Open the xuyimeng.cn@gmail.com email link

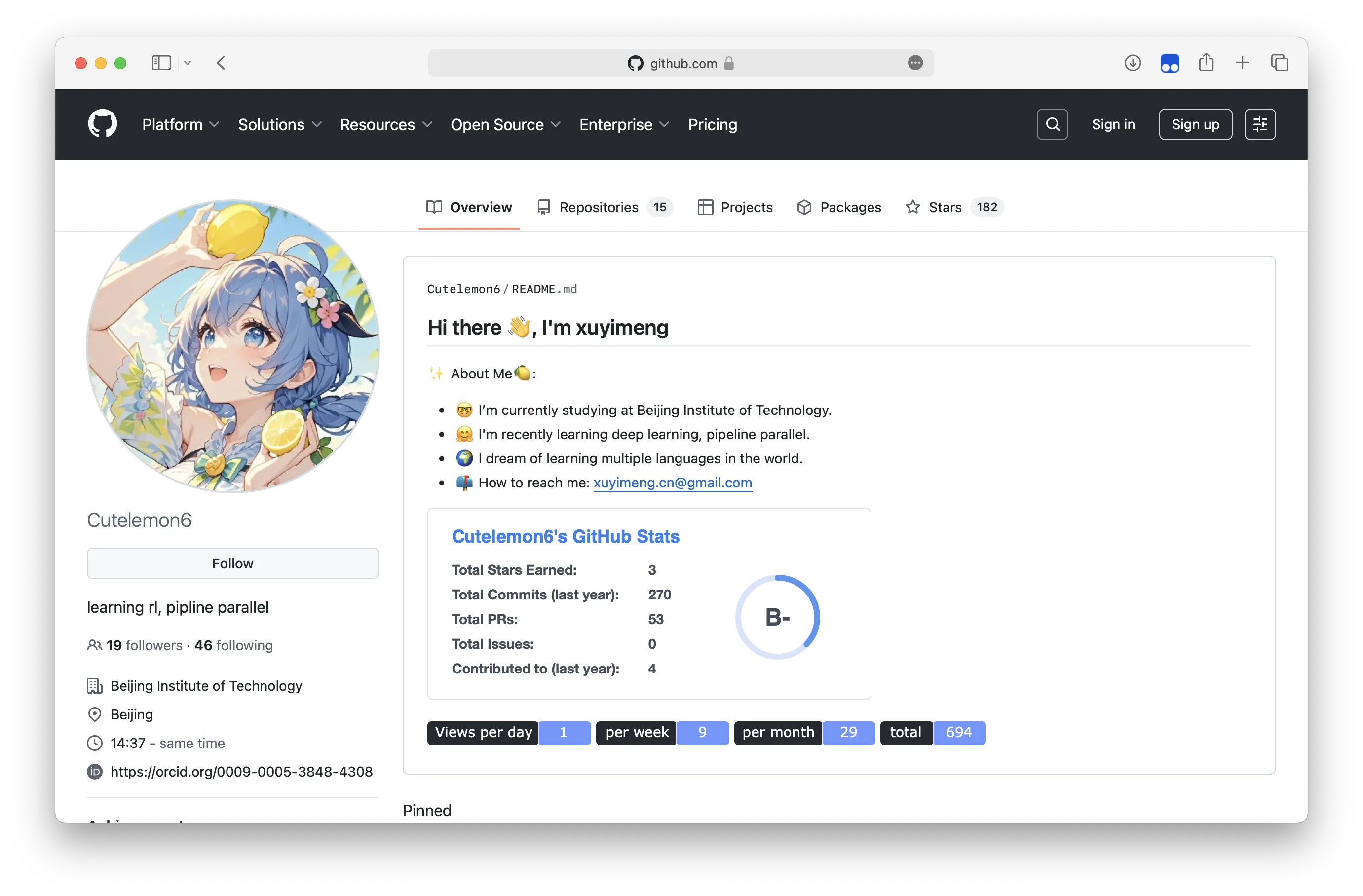672,483
